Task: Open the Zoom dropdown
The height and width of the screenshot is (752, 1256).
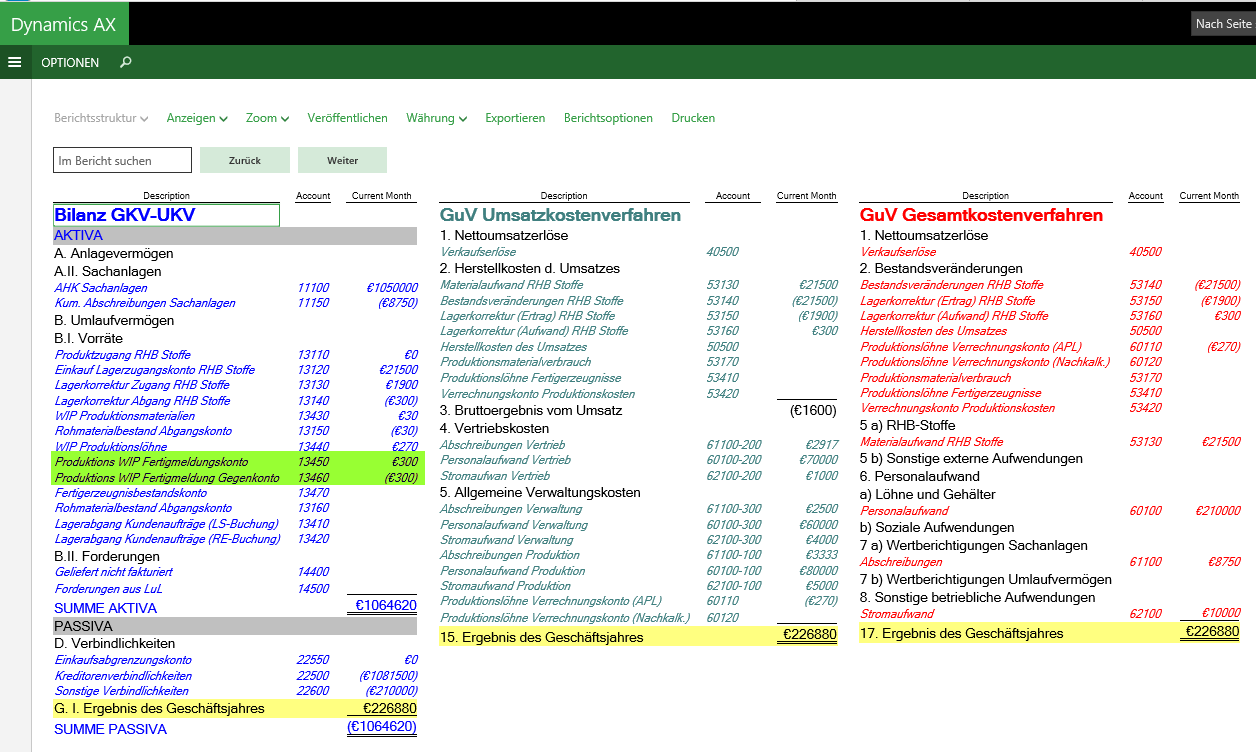Action: 267,118
